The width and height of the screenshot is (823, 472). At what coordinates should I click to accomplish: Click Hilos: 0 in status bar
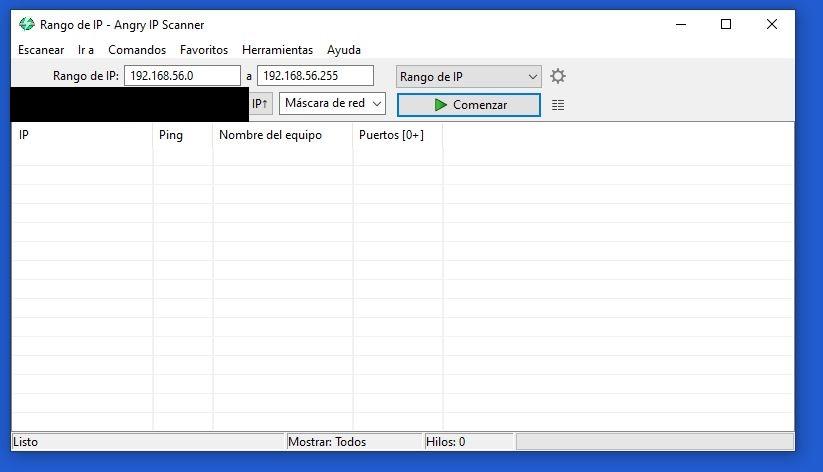pyautogui.click(x=445, y=442)
